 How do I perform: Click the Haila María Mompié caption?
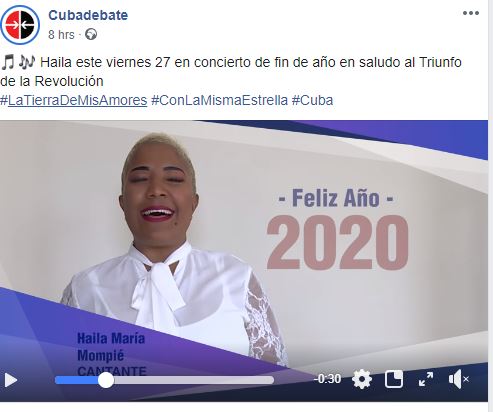(111, 355)
